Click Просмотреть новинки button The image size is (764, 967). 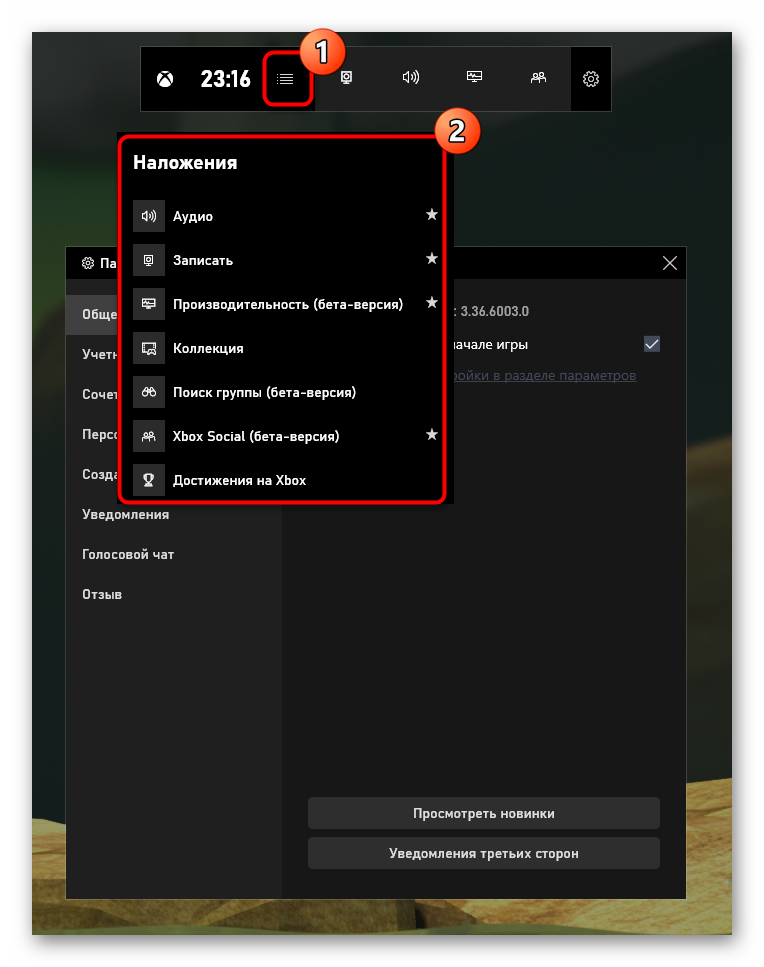[x=483, y=813]
